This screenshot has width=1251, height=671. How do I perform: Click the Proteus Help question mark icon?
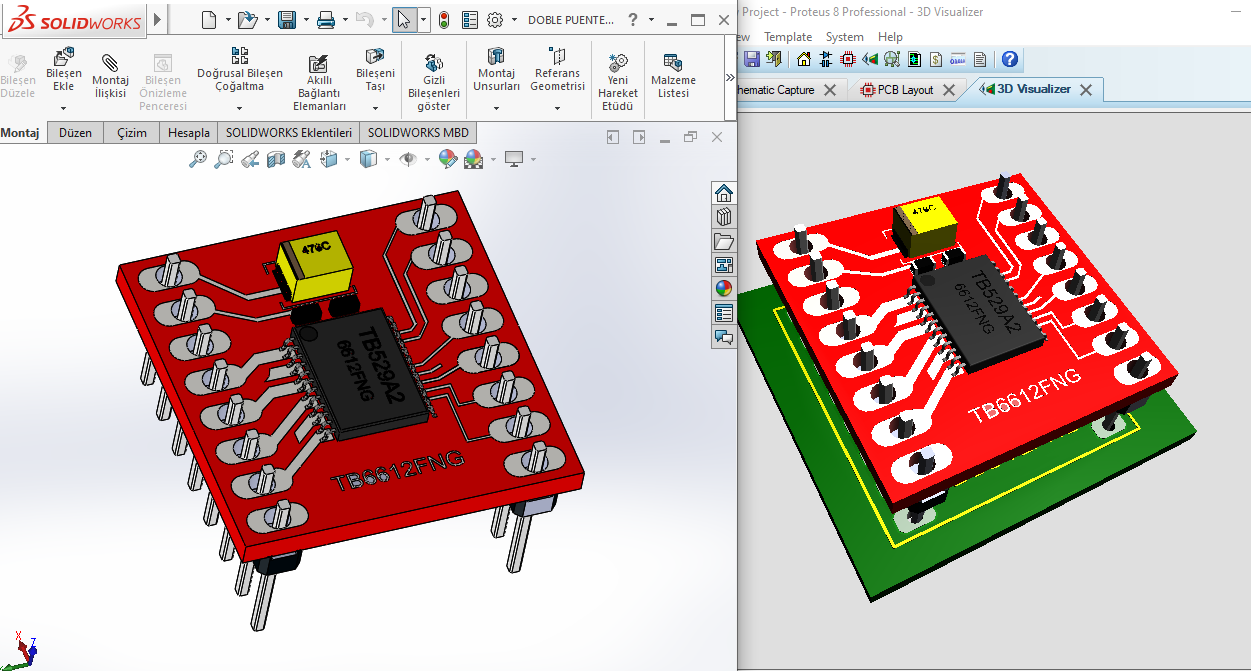click(x=1010, y=60)
